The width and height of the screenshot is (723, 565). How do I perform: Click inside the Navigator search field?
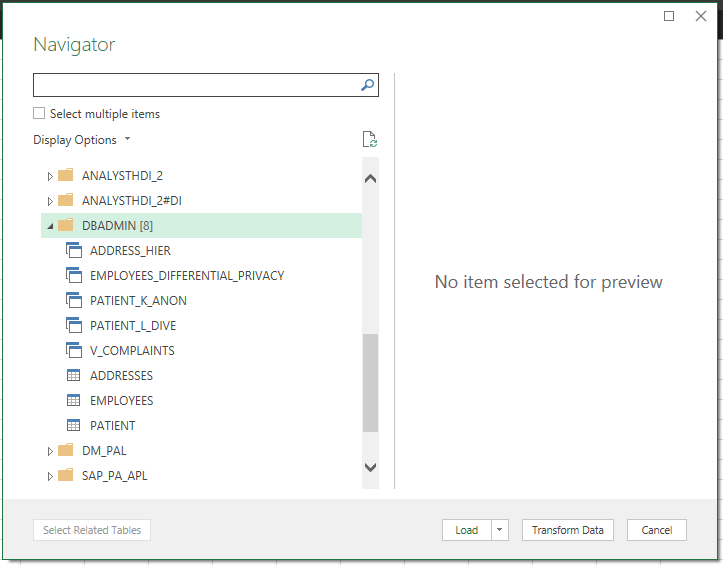coord(197,85)
